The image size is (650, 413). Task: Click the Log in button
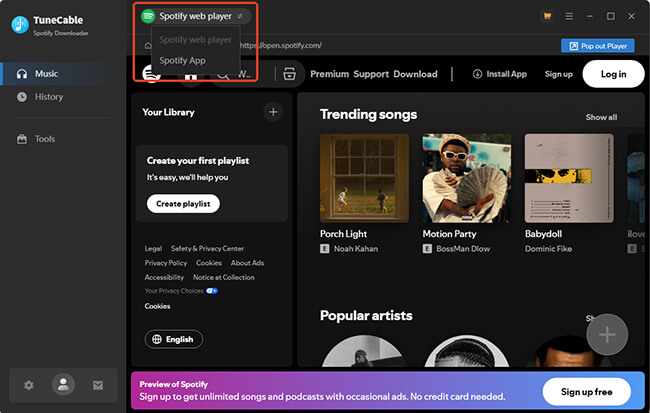coord(613,74)
